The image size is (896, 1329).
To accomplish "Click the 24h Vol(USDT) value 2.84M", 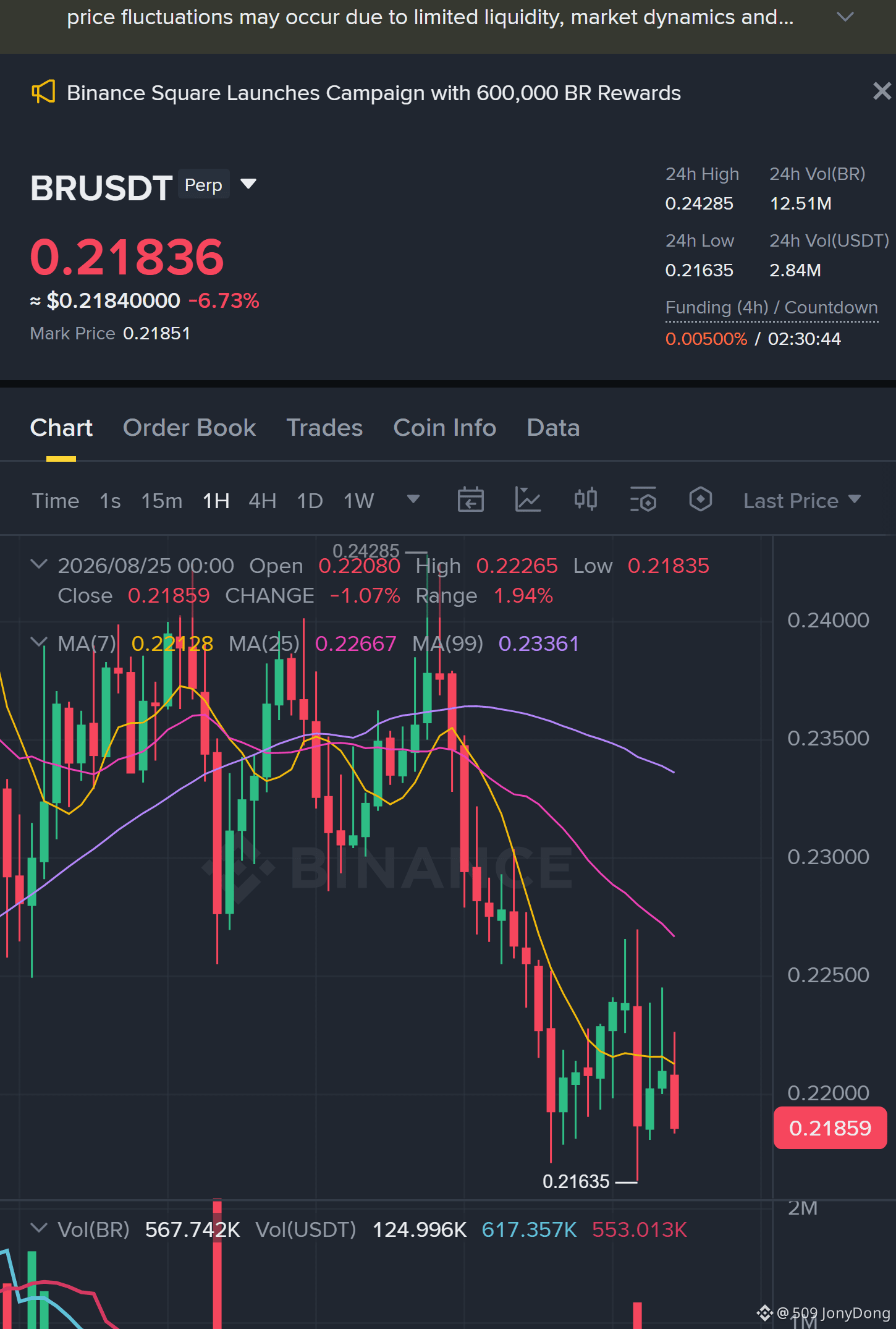I will (795, 270).
